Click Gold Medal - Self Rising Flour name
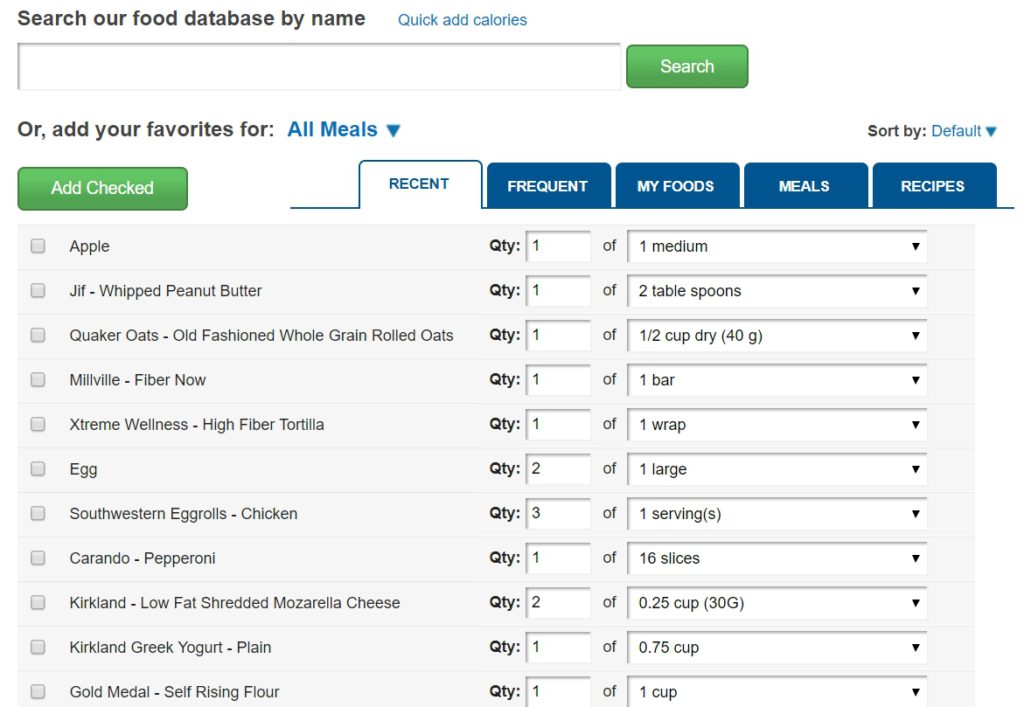Screen dimensions: 1024x707 coord(174,692)
